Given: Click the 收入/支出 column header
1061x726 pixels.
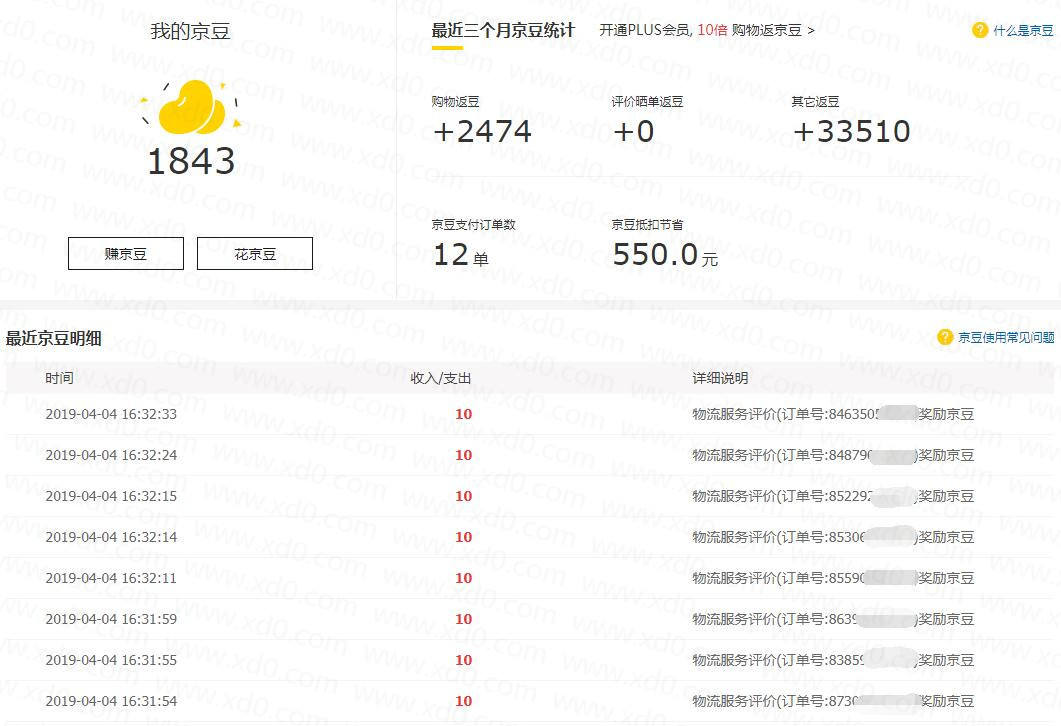Looking at the screenshot, I should coord(441,378).
